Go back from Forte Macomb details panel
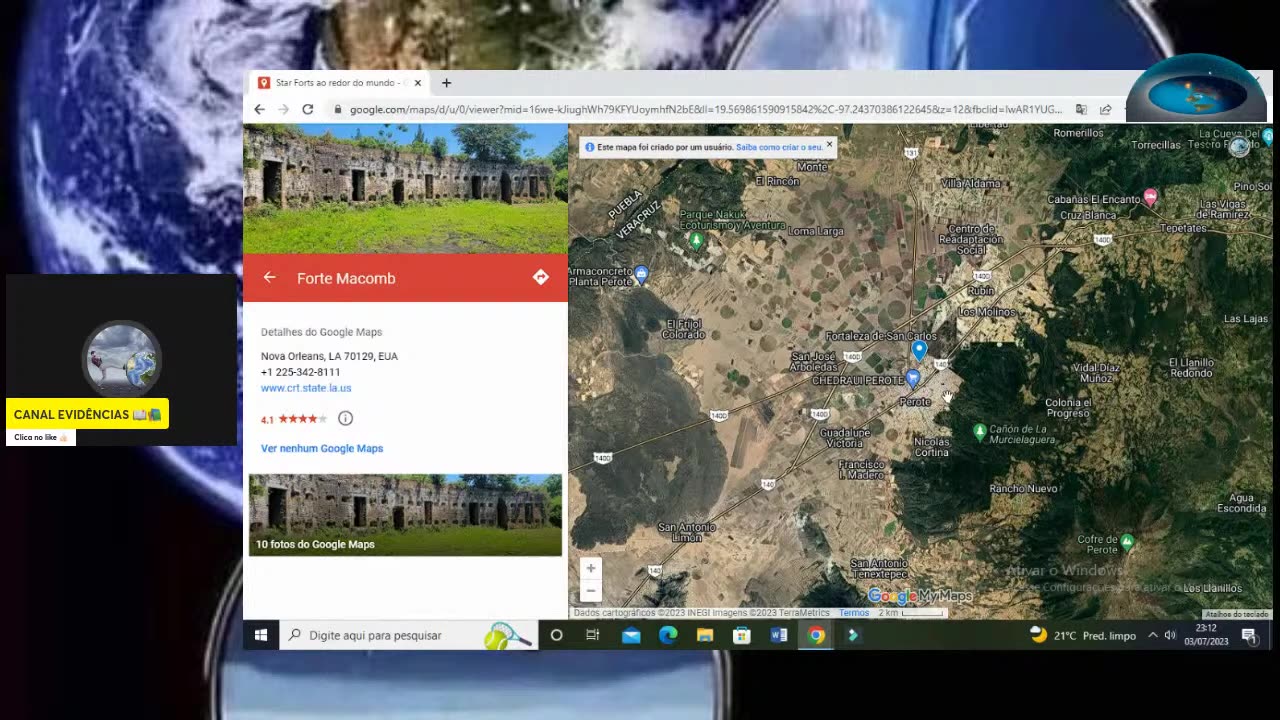The height and width of the screenshot is (720, 1280). point(270,278)
